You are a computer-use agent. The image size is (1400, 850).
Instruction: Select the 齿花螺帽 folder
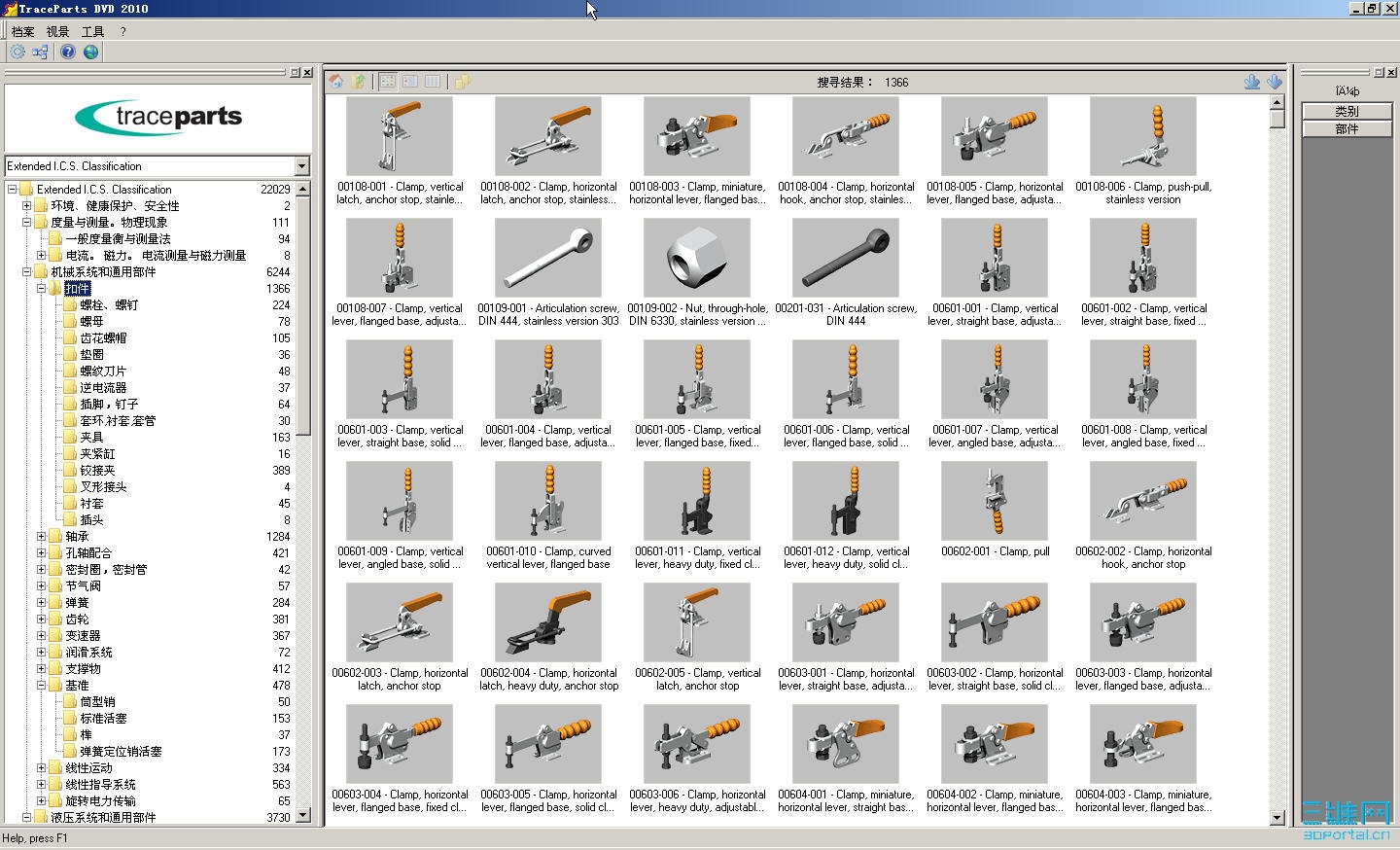tap(103, 338)
